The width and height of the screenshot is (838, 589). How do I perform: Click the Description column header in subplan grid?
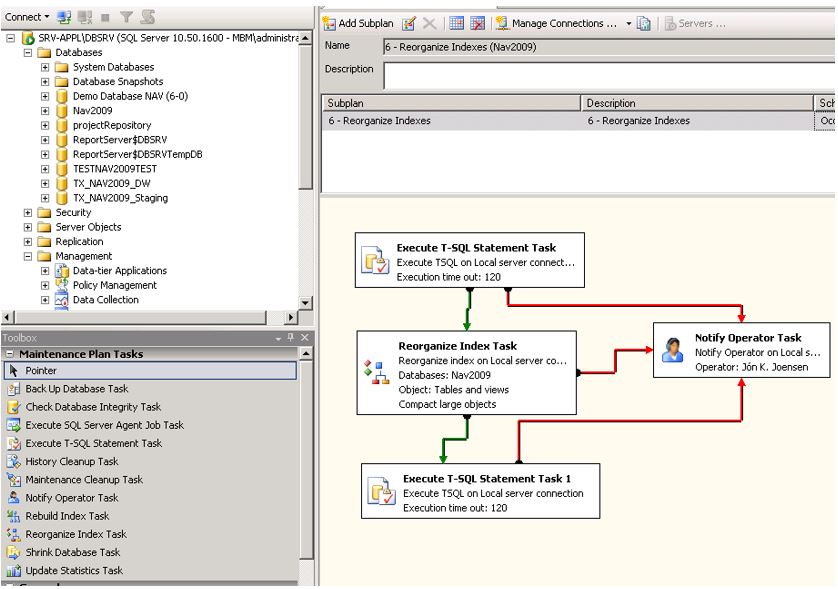click(x=697, y=103)
